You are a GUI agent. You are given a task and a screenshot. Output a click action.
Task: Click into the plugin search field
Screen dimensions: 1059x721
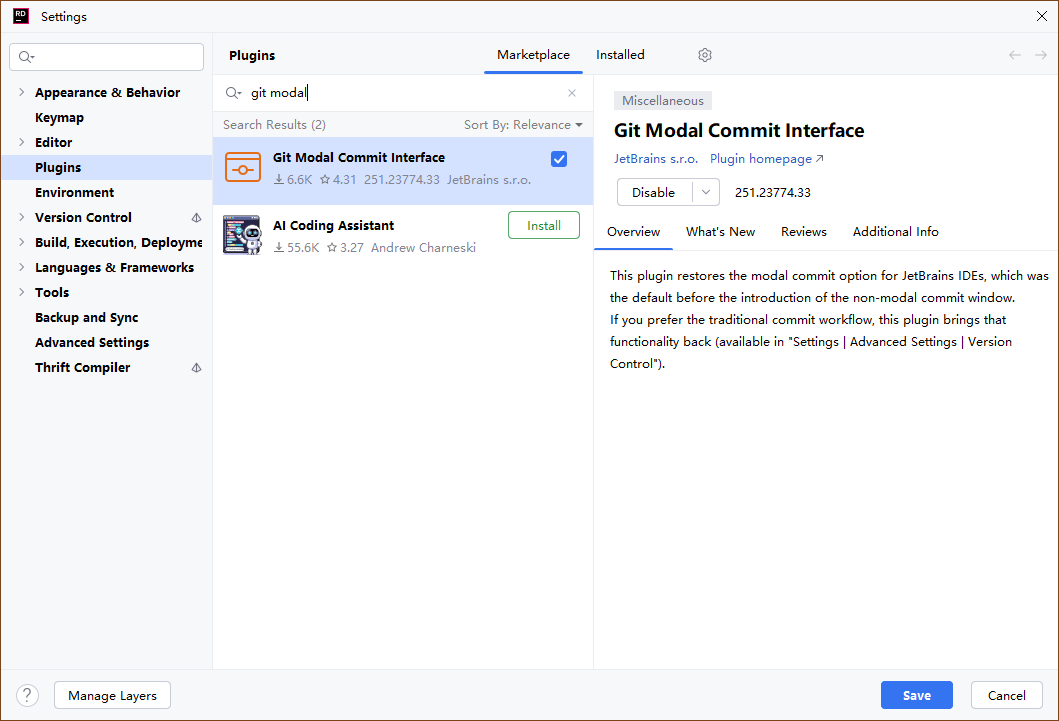403,93
